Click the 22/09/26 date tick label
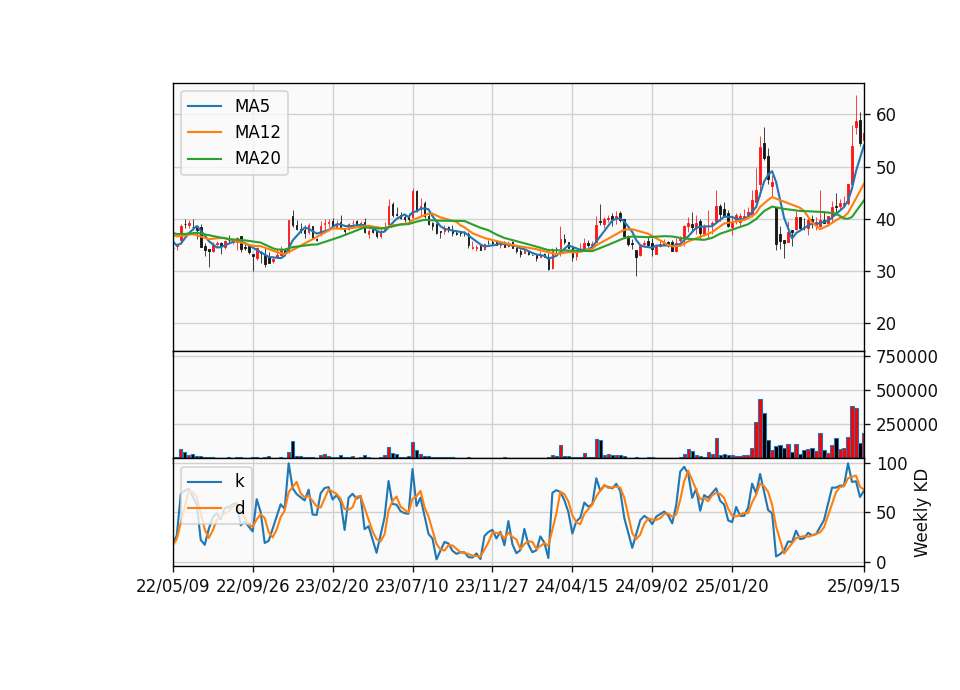This screenshot has height=690, width=960. [253, 586]
